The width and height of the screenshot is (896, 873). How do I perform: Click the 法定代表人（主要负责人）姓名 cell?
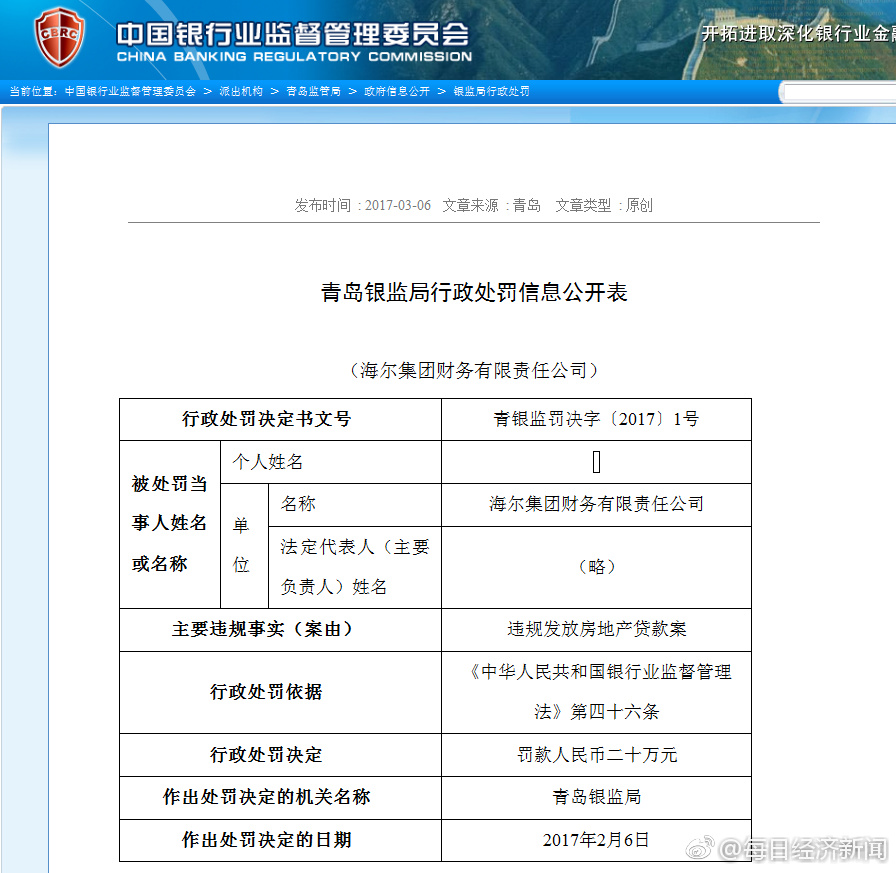(x=355, y=567)
